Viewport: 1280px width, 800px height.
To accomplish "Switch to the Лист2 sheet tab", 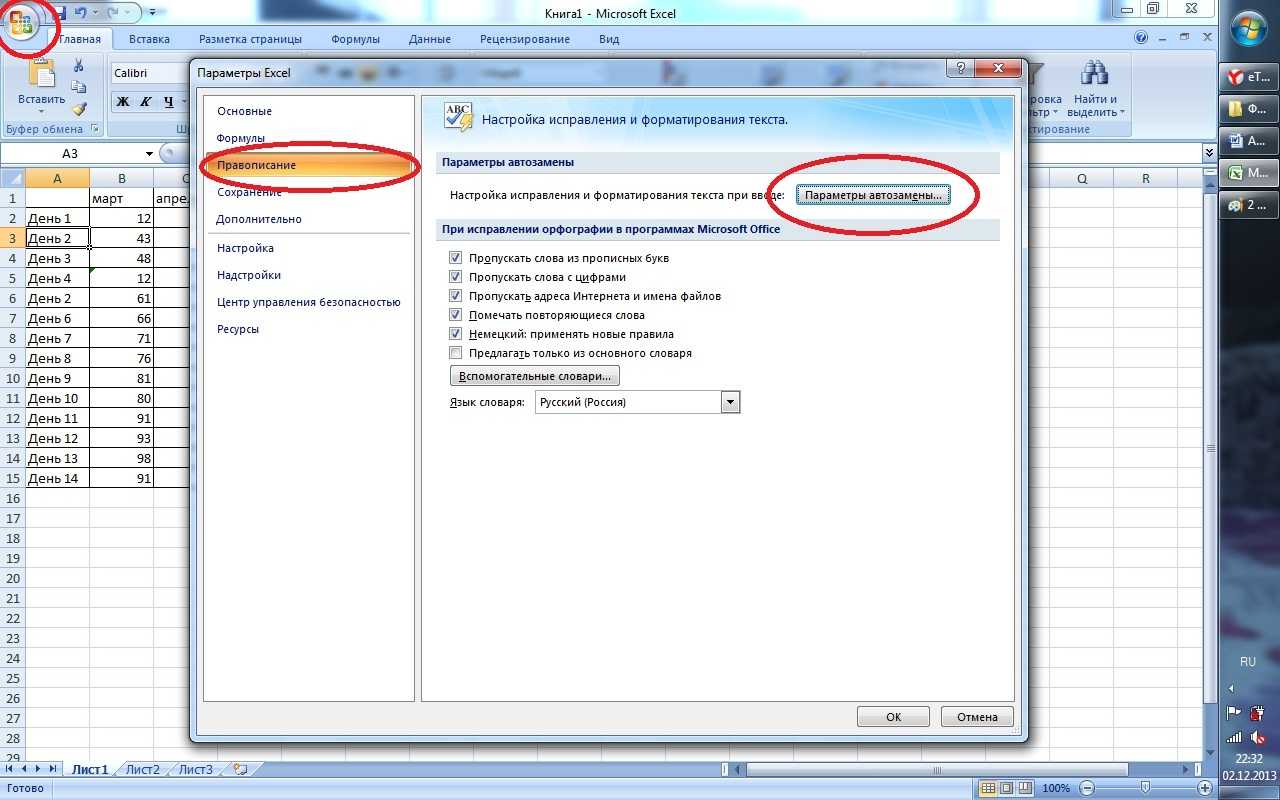I will 142,769.
